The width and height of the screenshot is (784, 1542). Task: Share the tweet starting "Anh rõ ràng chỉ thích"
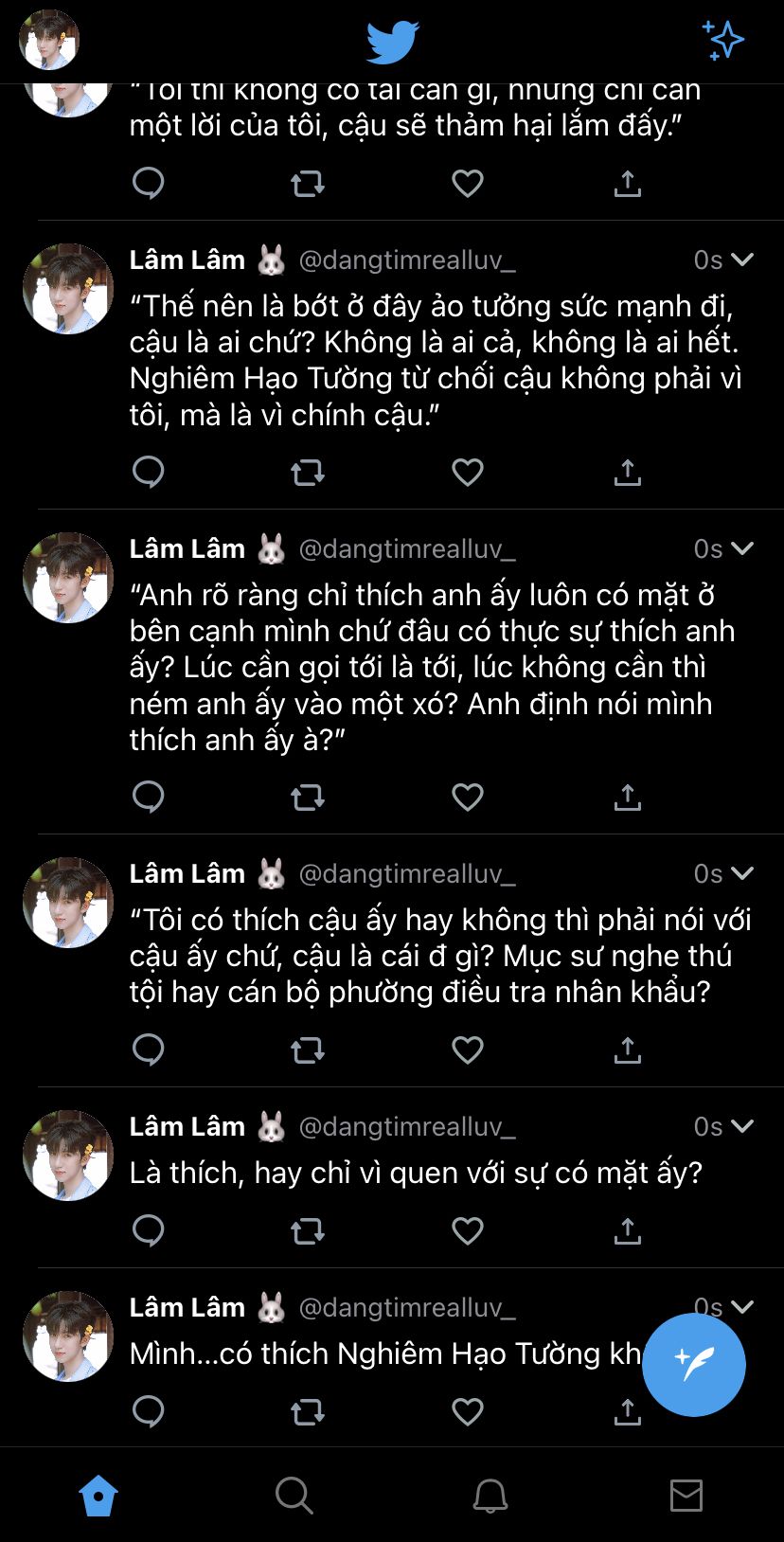pos(628,797)
